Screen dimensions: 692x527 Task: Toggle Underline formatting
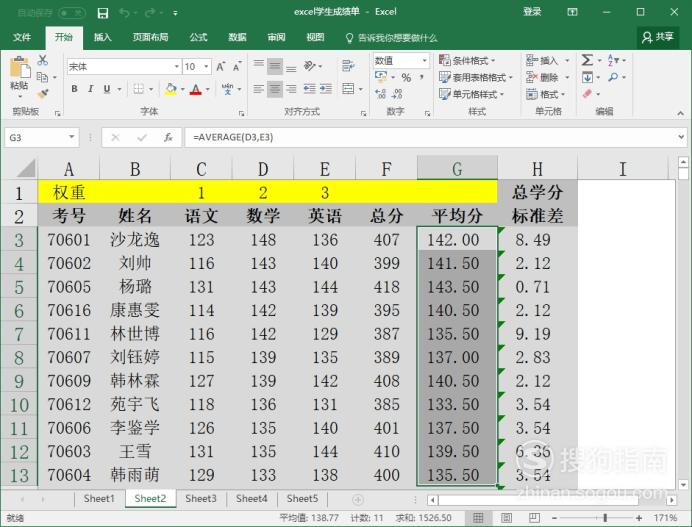tap(106, 89)
